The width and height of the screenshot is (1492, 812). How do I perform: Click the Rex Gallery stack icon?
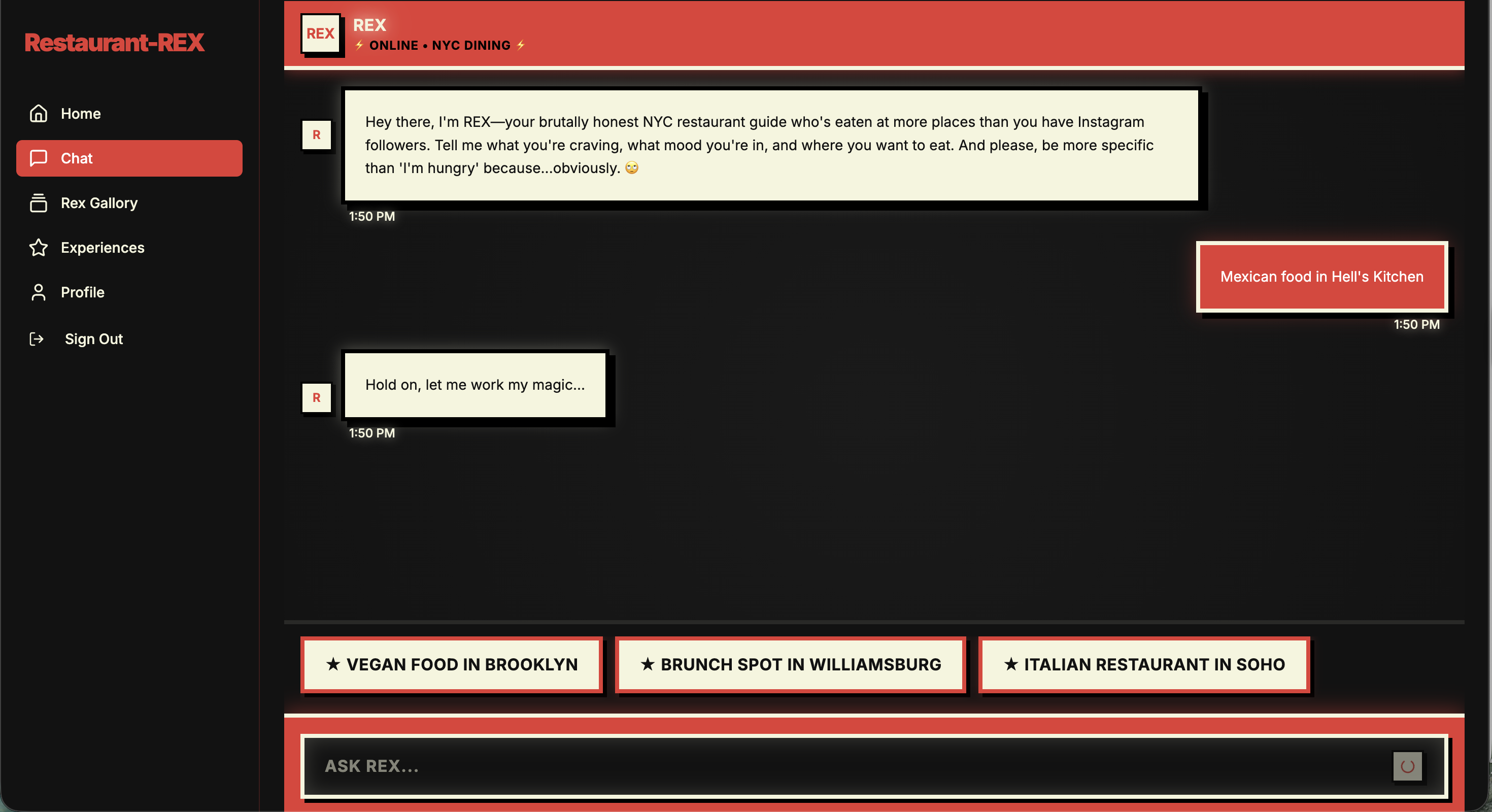coord(38,202)
